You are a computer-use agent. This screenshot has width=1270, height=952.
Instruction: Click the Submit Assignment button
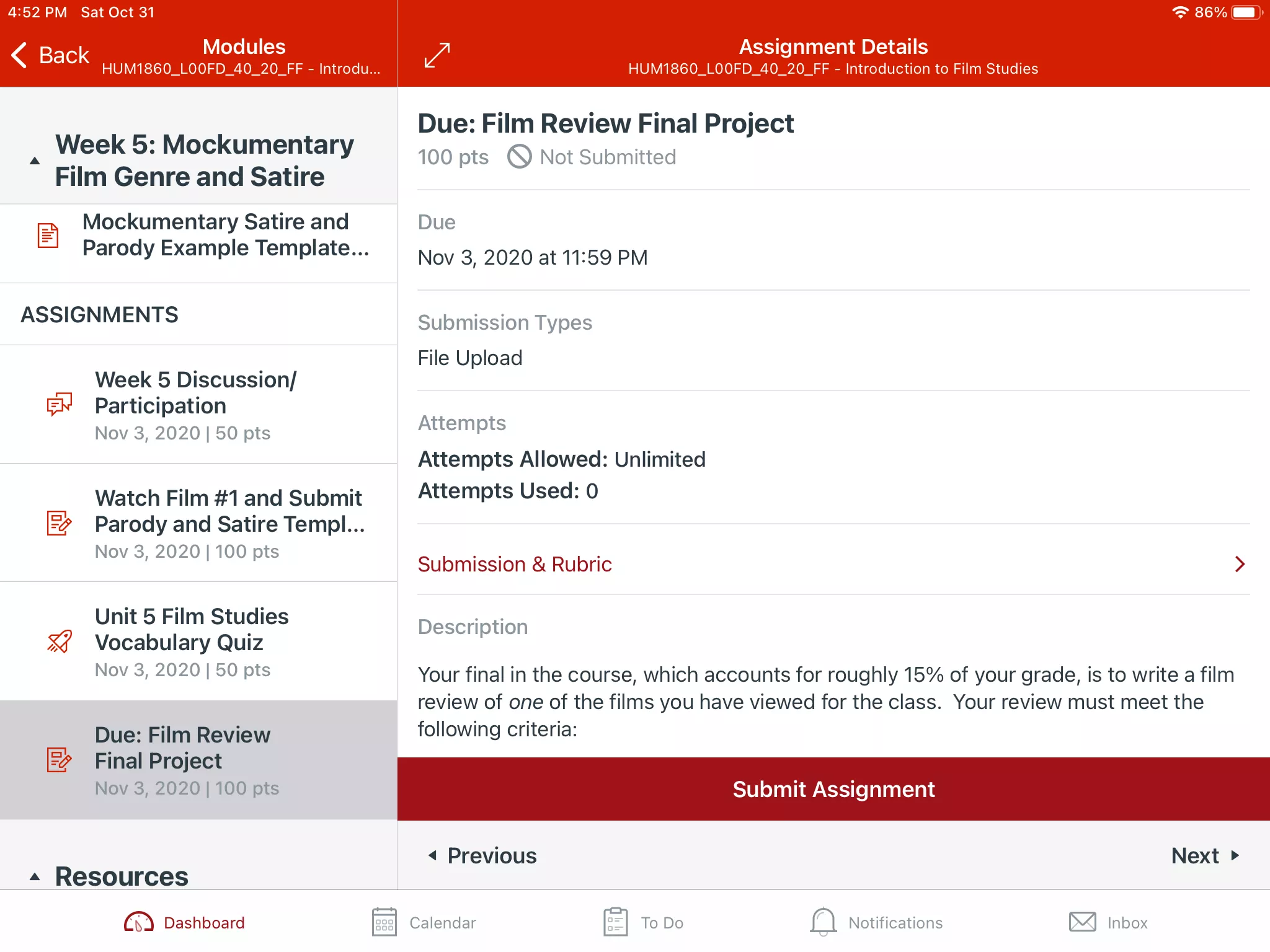coord(833,789)
